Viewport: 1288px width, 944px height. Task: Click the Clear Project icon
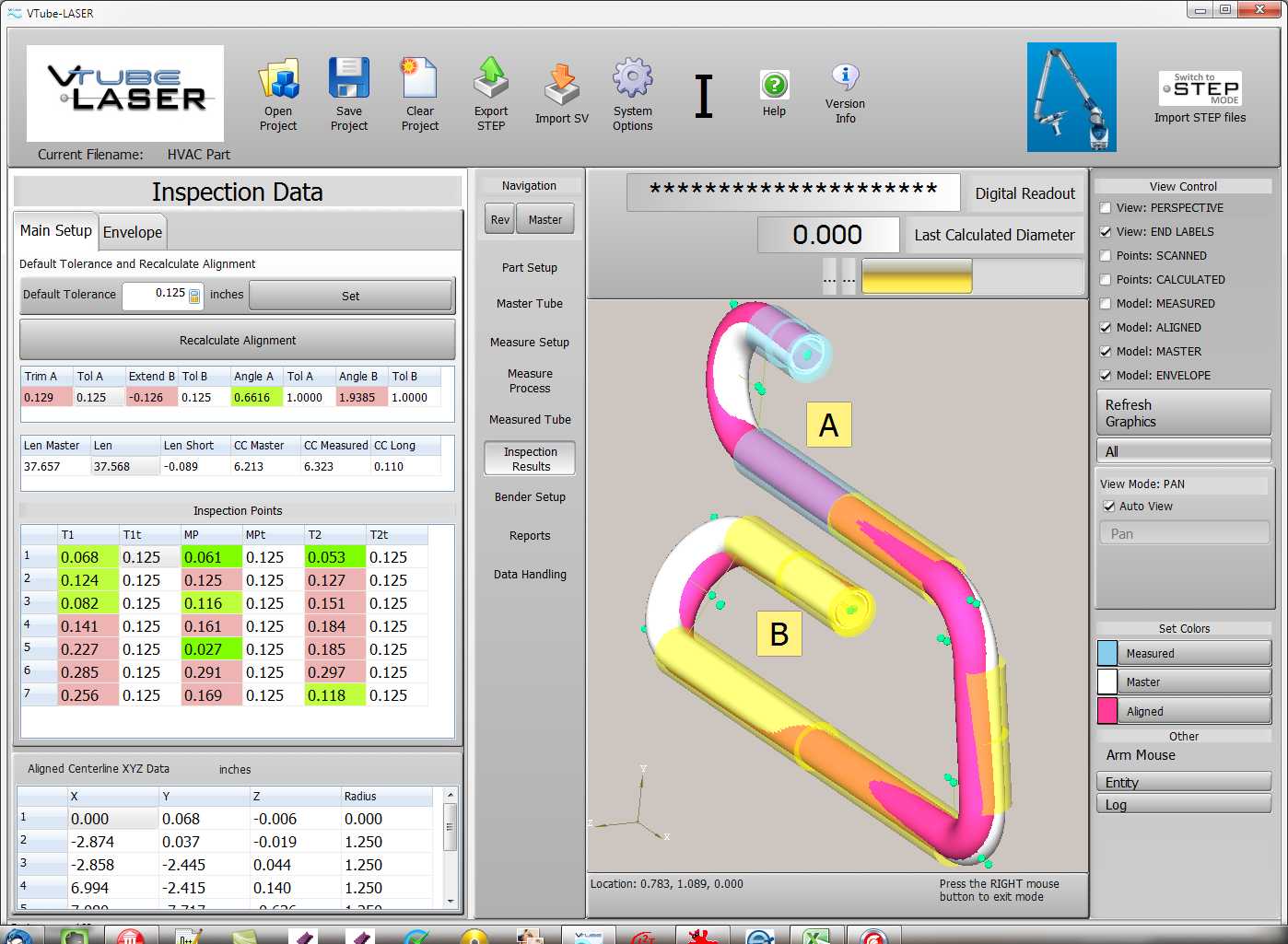(419, 79)
